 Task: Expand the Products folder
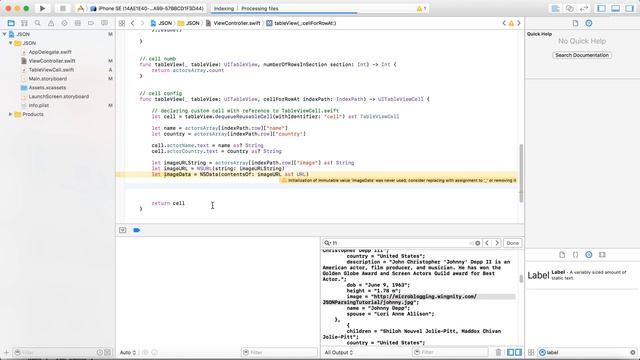click(10, 114)
